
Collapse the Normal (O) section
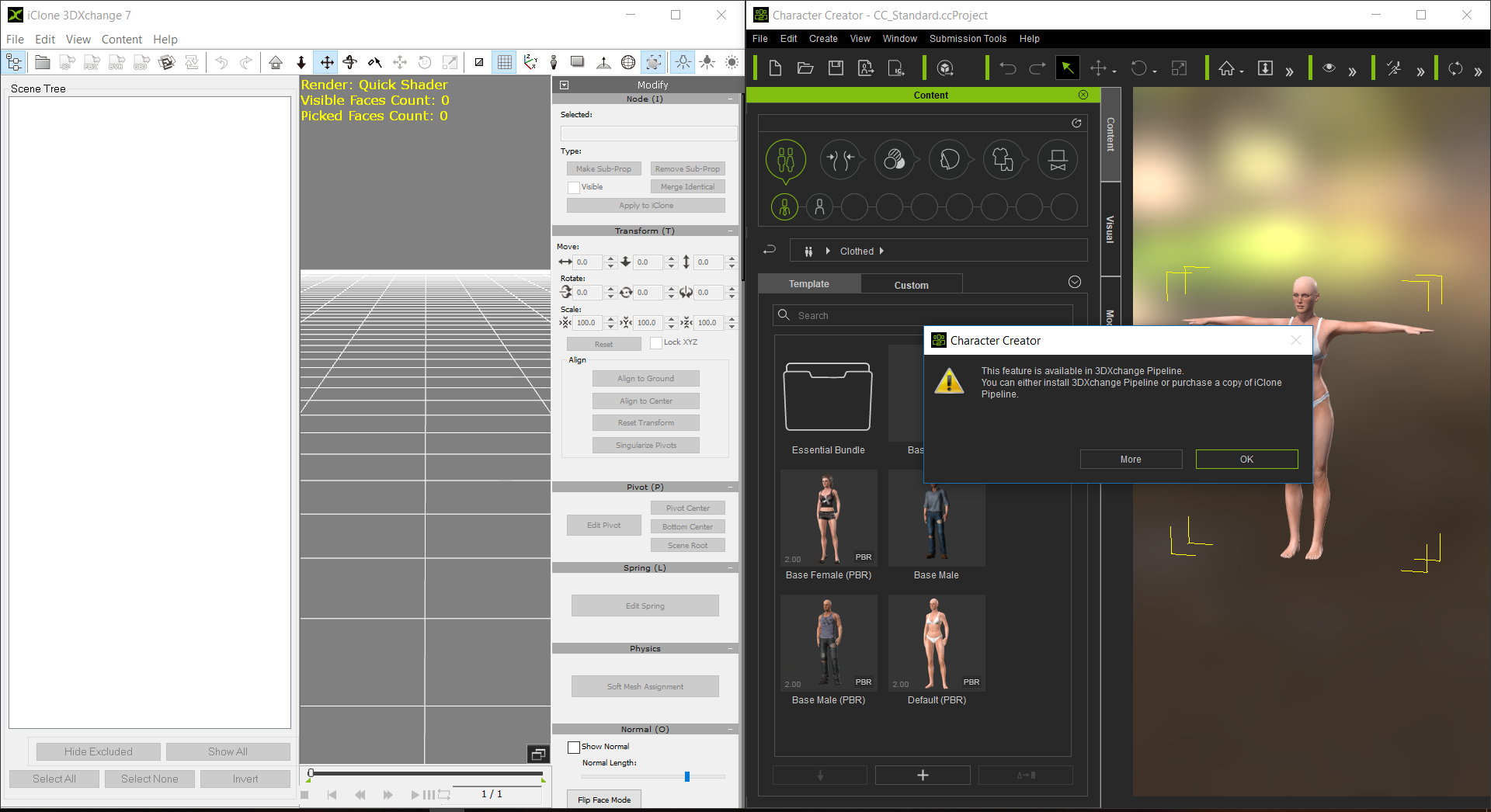pyautogui.click(x=731, y=729)
